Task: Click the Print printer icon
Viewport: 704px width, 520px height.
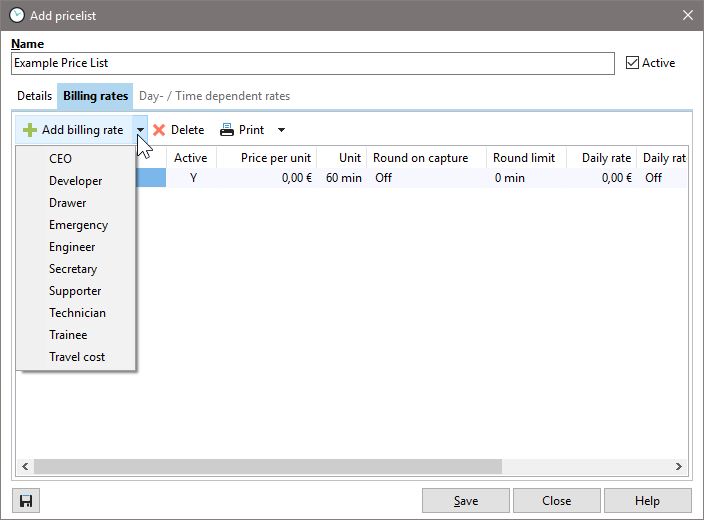Action: (227, 130)
